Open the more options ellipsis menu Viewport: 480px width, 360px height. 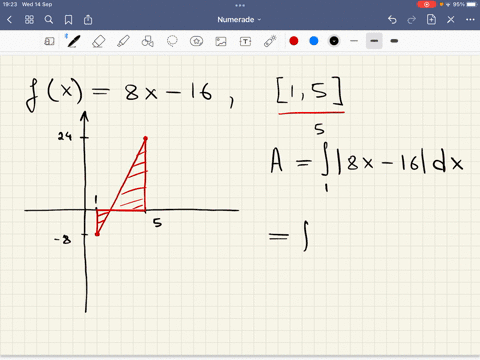point(470,20)
